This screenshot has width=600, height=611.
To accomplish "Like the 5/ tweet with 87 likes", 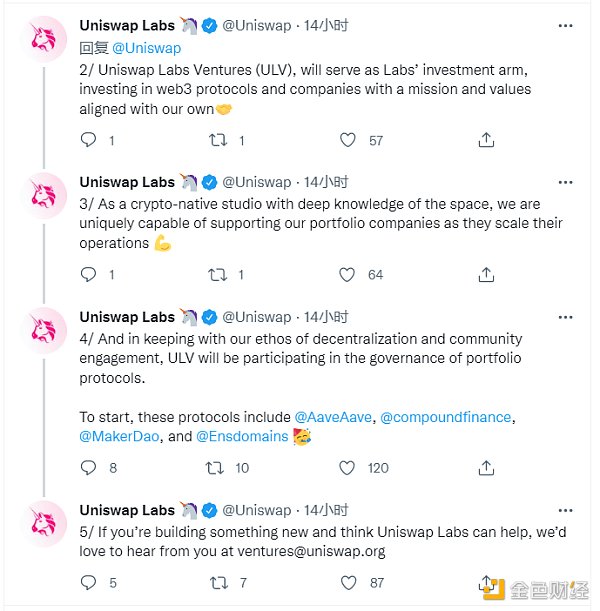I will (347, 582).
